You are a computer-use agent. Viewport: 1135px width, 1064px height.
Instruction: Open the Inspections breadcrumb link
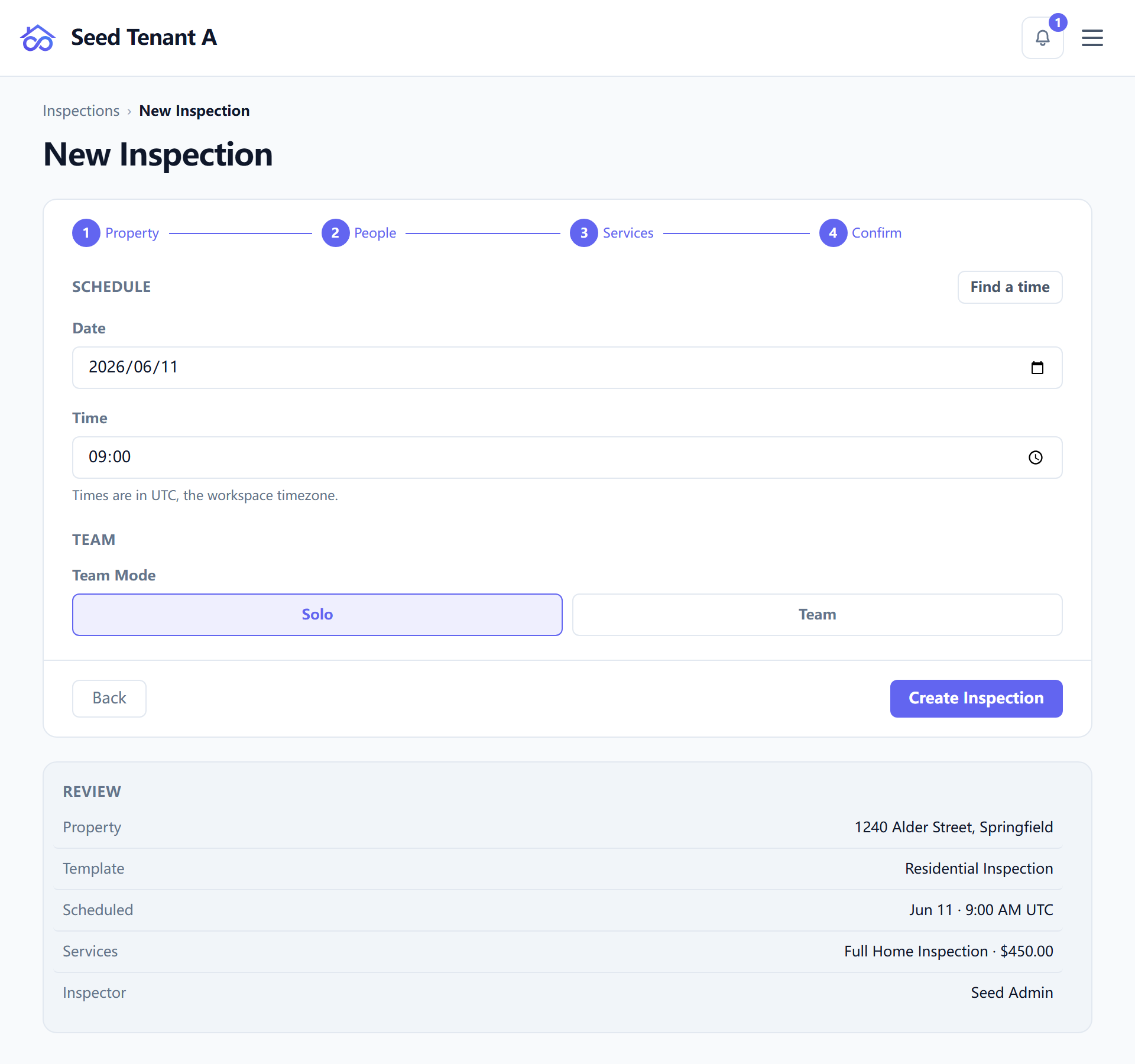pyautogui.click(x=81, y=111)
